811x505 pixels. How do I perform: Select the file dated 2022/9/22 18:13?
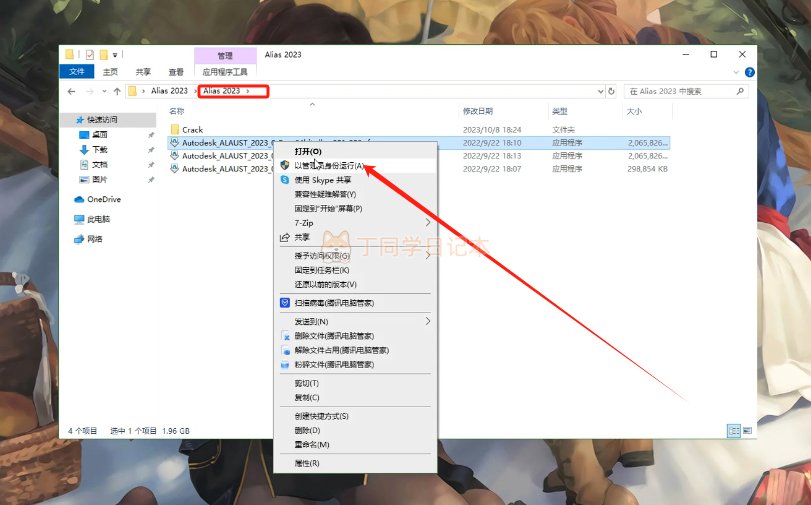(418, 156)
